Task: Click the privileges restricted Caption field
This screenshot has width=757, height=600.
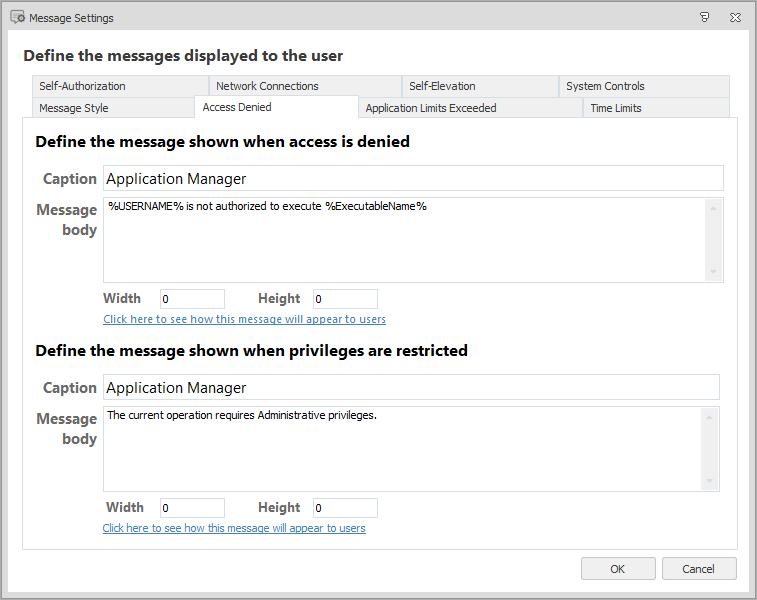Action: (x=411, y=388)
